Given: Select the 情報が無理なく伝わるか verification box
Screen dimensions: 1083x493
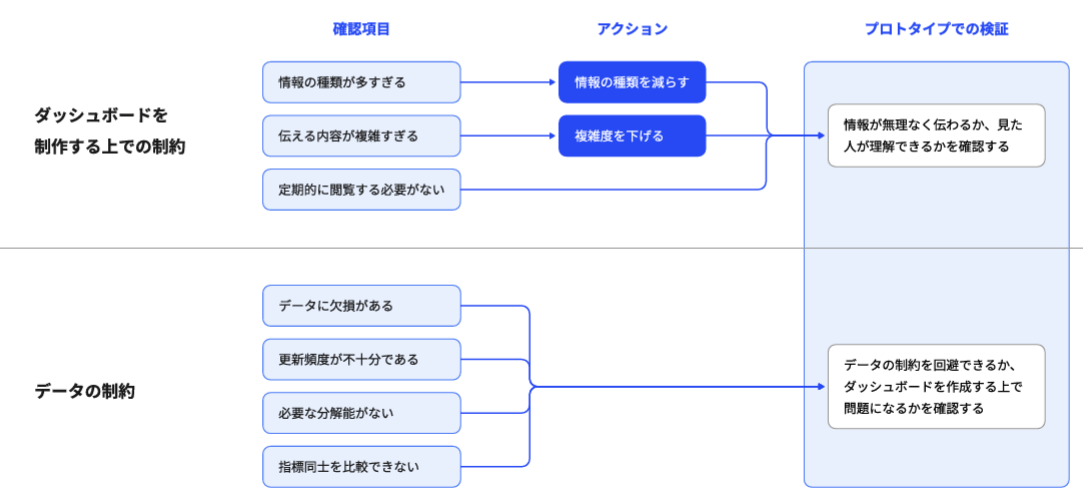Looking at the screenshot, I should [936, 135].
